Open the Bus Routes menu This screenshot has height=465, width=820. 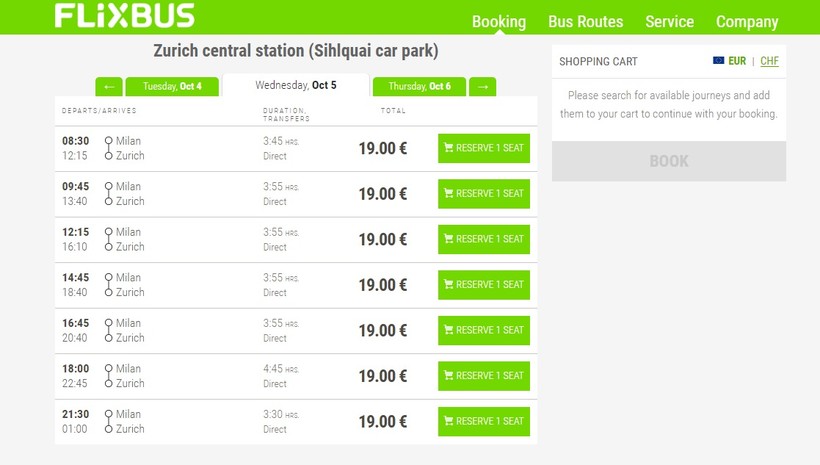click(x=585, y=21)
